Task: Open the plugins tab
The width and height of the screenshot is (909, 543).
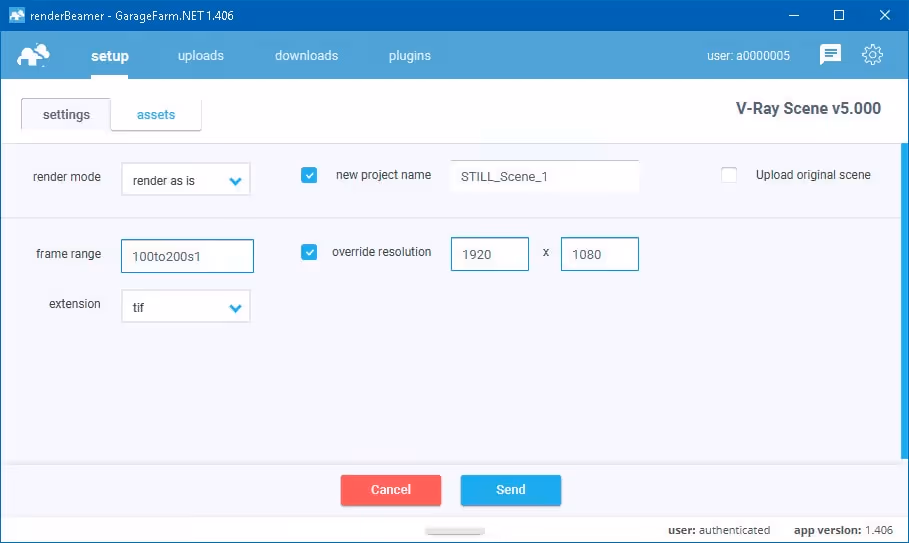Action: pos(409,56)
